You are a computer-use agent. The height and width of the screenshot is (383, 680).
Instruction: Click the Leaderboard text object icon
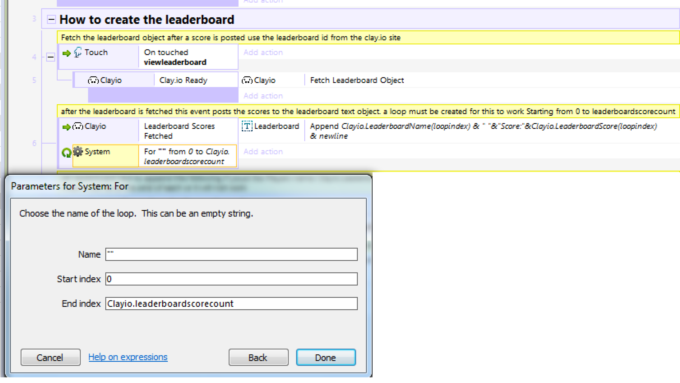pos(247,126)
